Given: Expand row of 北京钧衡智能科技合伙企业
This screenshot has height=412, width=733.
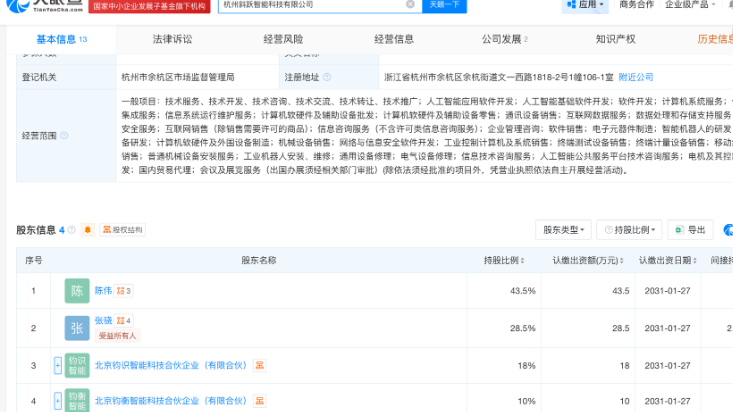Looking at the screenshot, I should click(x=57, y=401).
